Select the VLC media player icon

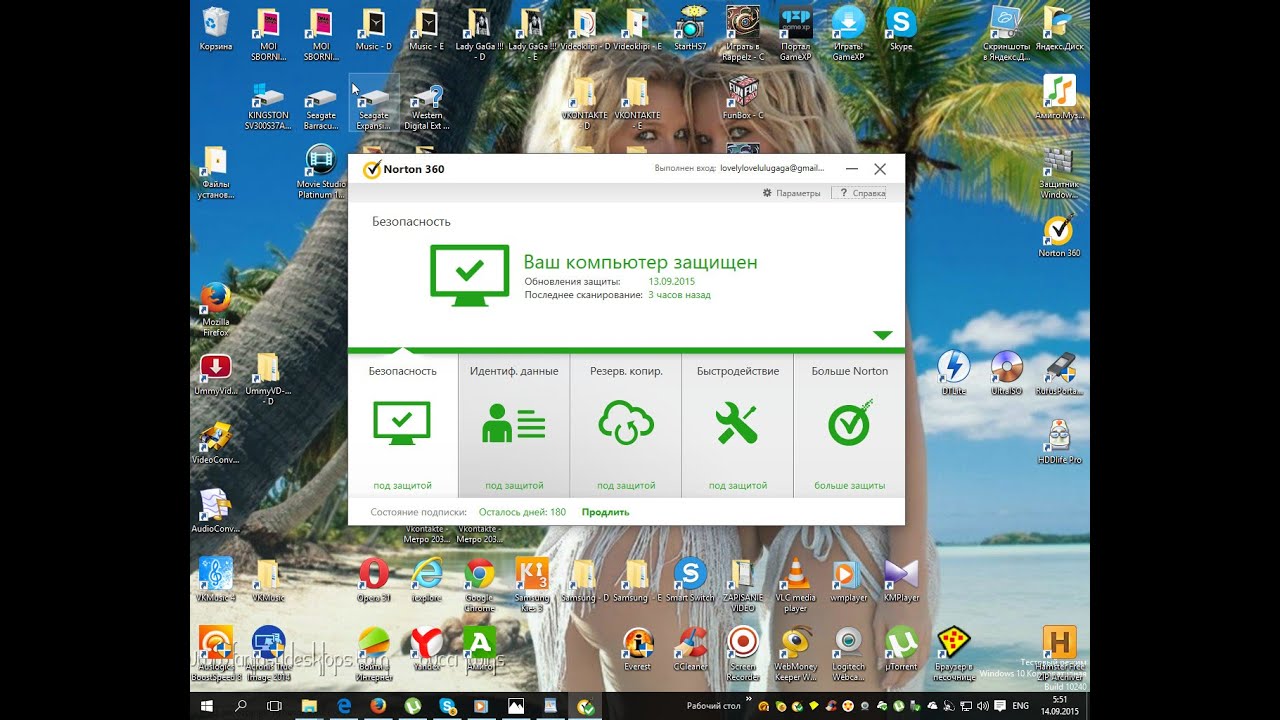click(x=796, y=584)
